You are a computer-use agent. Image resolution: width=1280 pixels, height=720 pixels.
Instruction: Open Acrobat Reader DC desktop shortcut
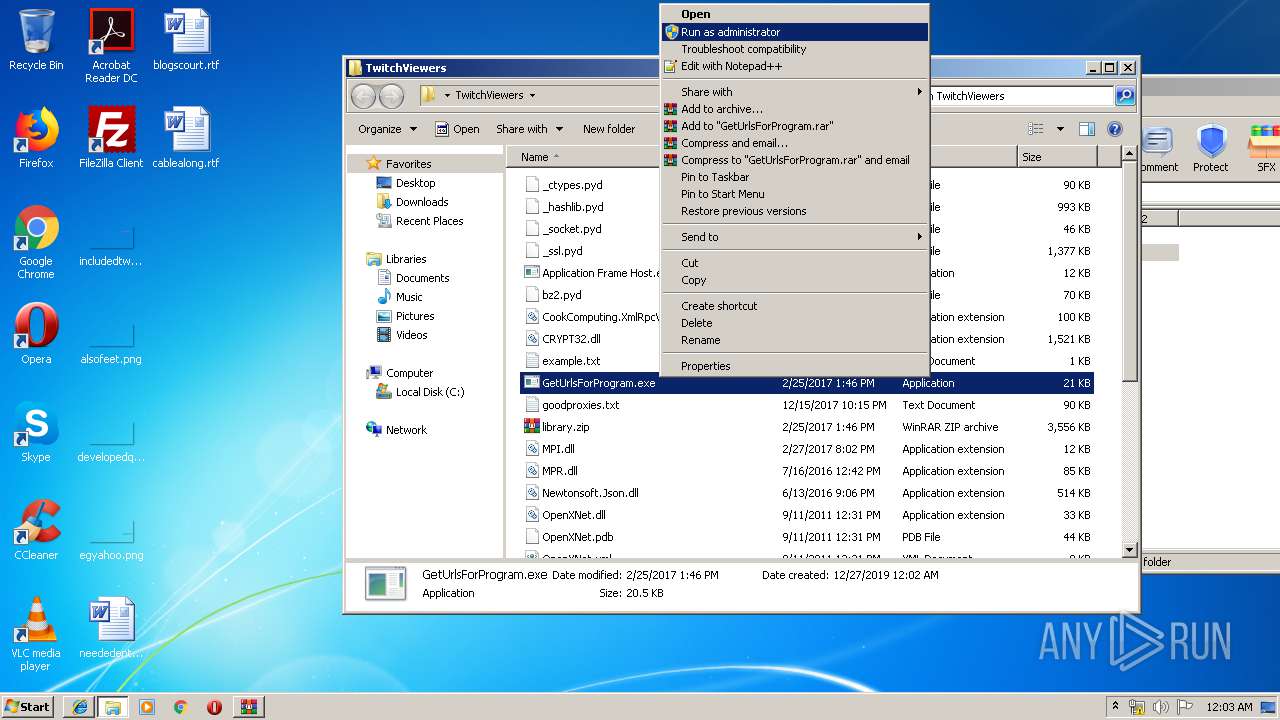tap(111, 46)
